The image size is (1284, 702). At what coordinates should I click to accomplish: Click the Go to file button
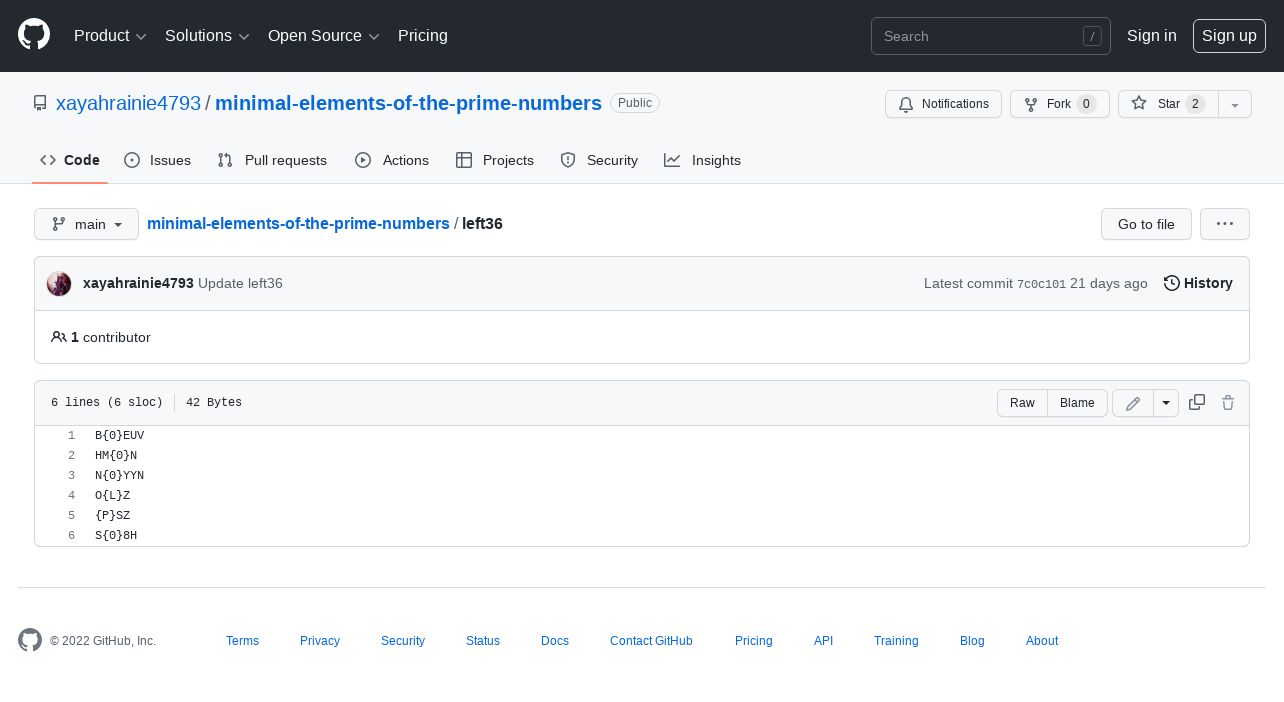pyautogui.click(x=1146, y=224)
